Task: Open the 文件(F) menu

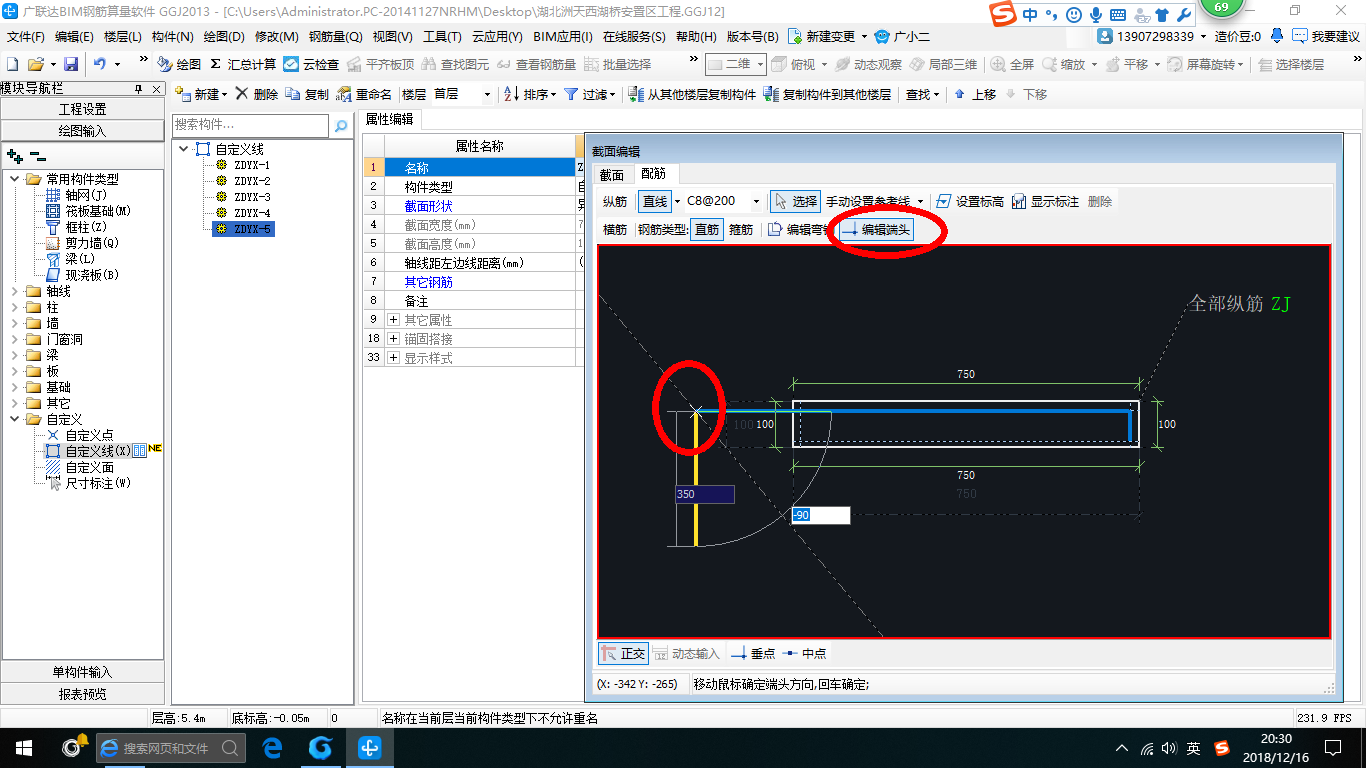Action: (x=25, y=37)
